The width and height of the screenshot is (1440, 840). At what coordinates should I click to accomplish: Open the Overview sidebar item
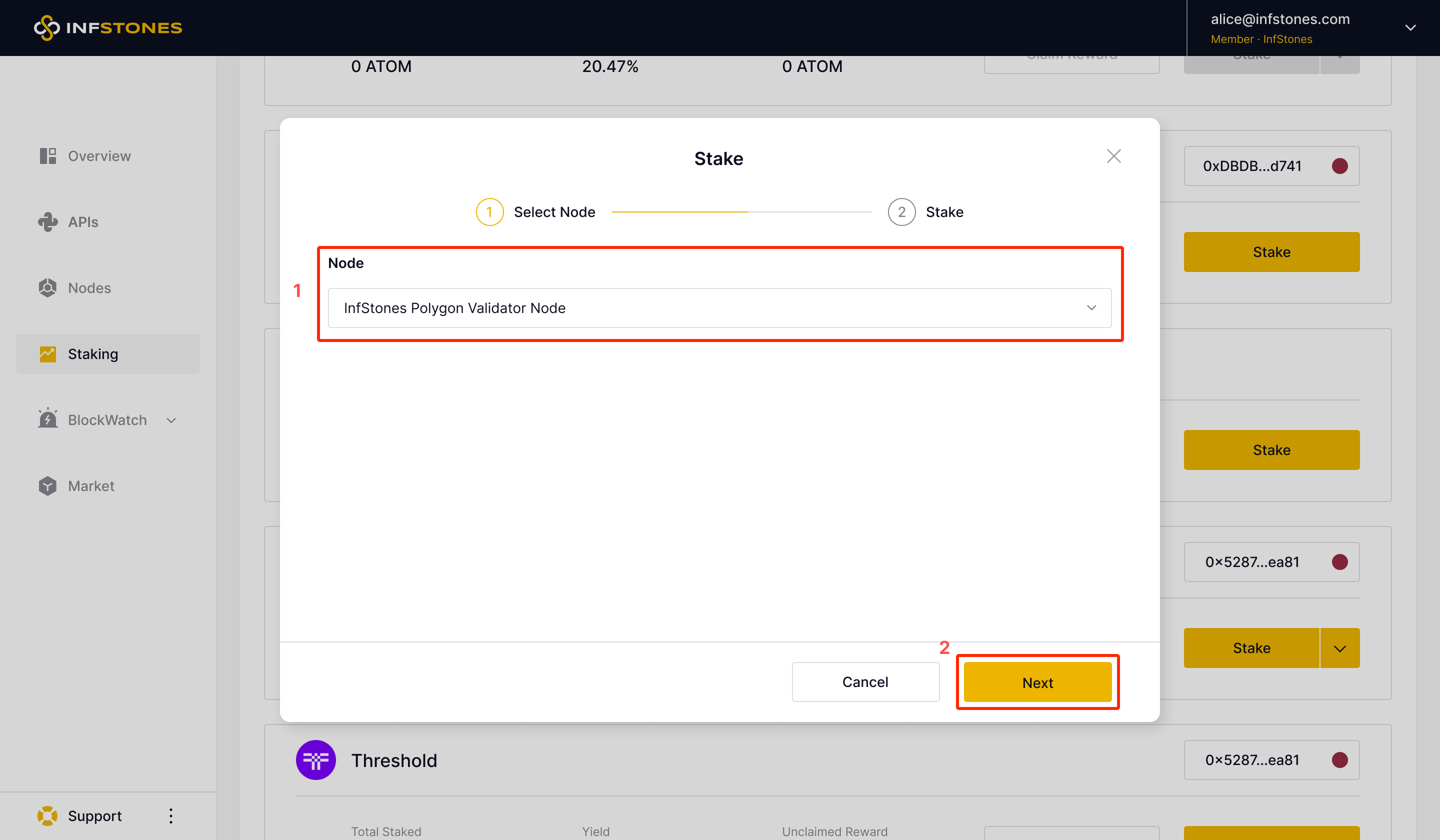pyautogui.click(x=108, y=156)
